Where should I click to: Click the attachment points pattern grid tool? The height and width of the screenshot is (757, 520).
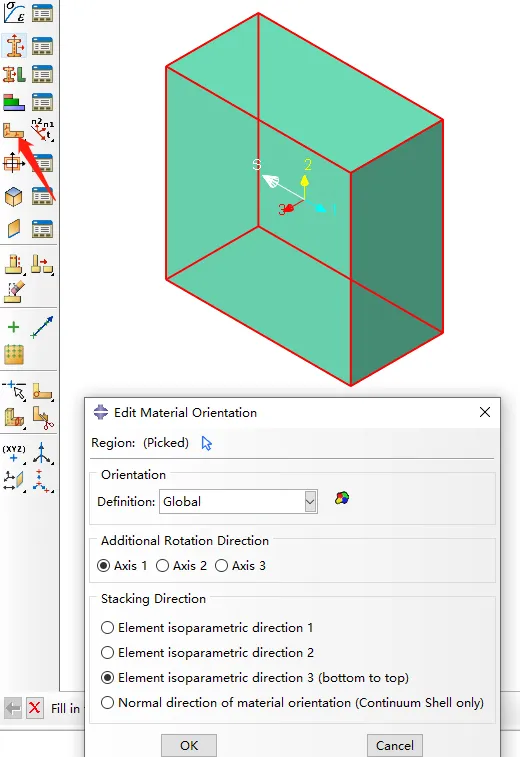pos(14,354)
